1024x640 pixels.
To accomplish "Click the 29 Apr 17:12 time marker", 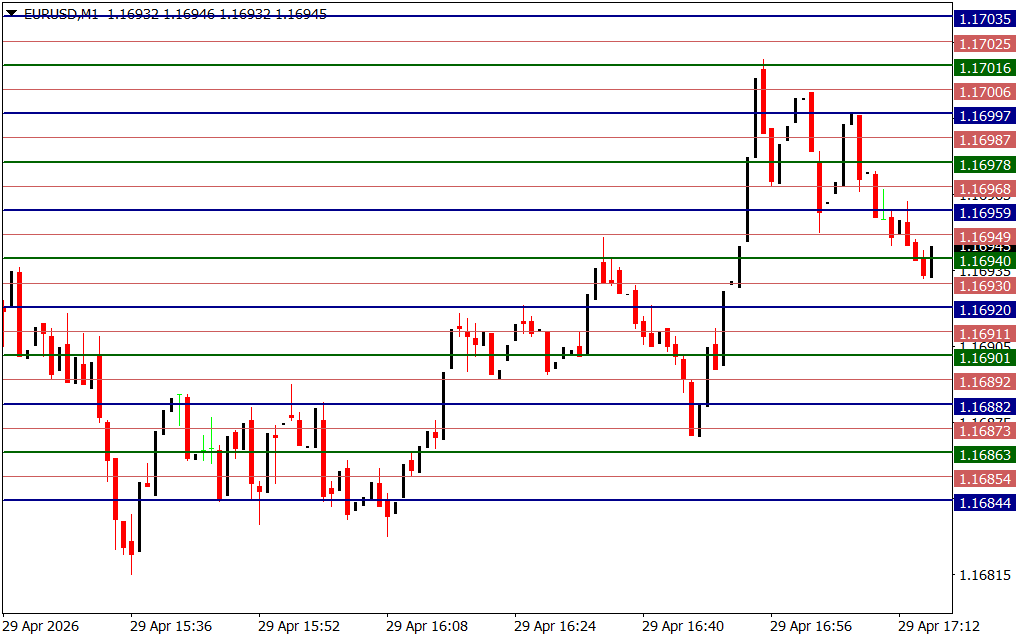I will click(938, 626).
